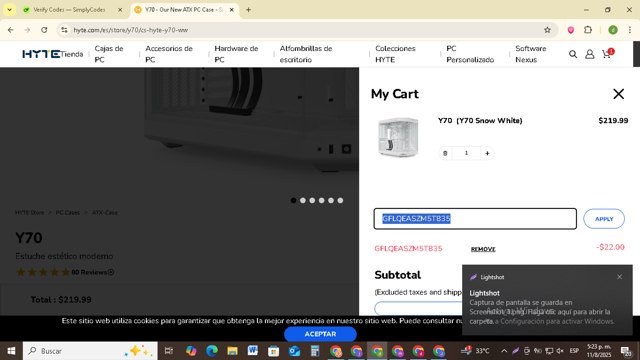Close the Verify Codes SimplyCodes tab

click(120, 9)
